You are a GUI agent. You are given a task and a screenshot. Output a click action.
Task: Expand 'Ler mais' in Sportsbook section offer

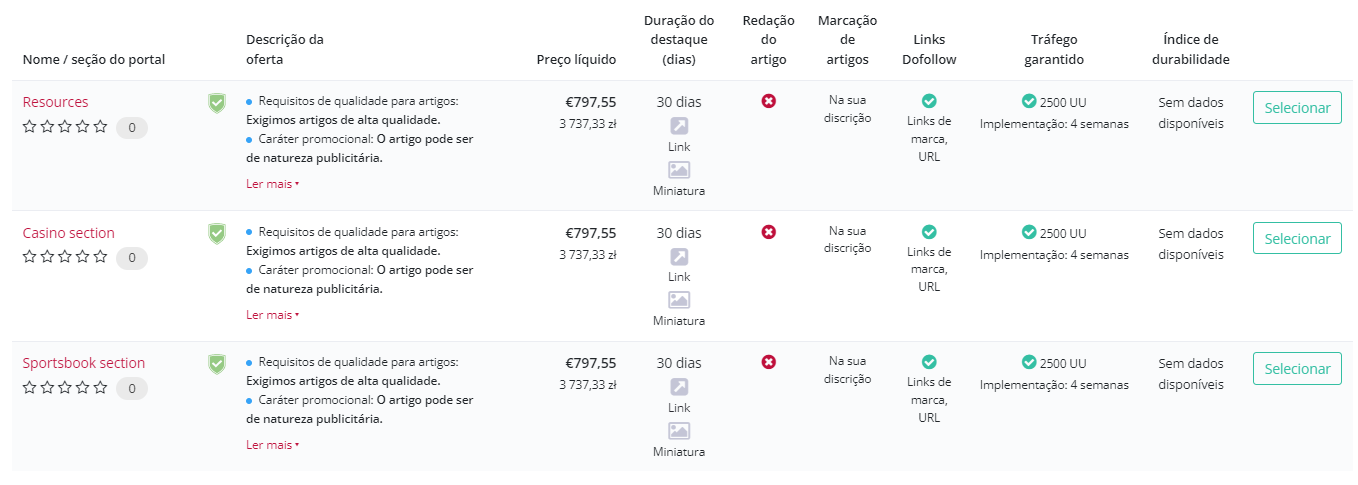(x=270, y=445)
